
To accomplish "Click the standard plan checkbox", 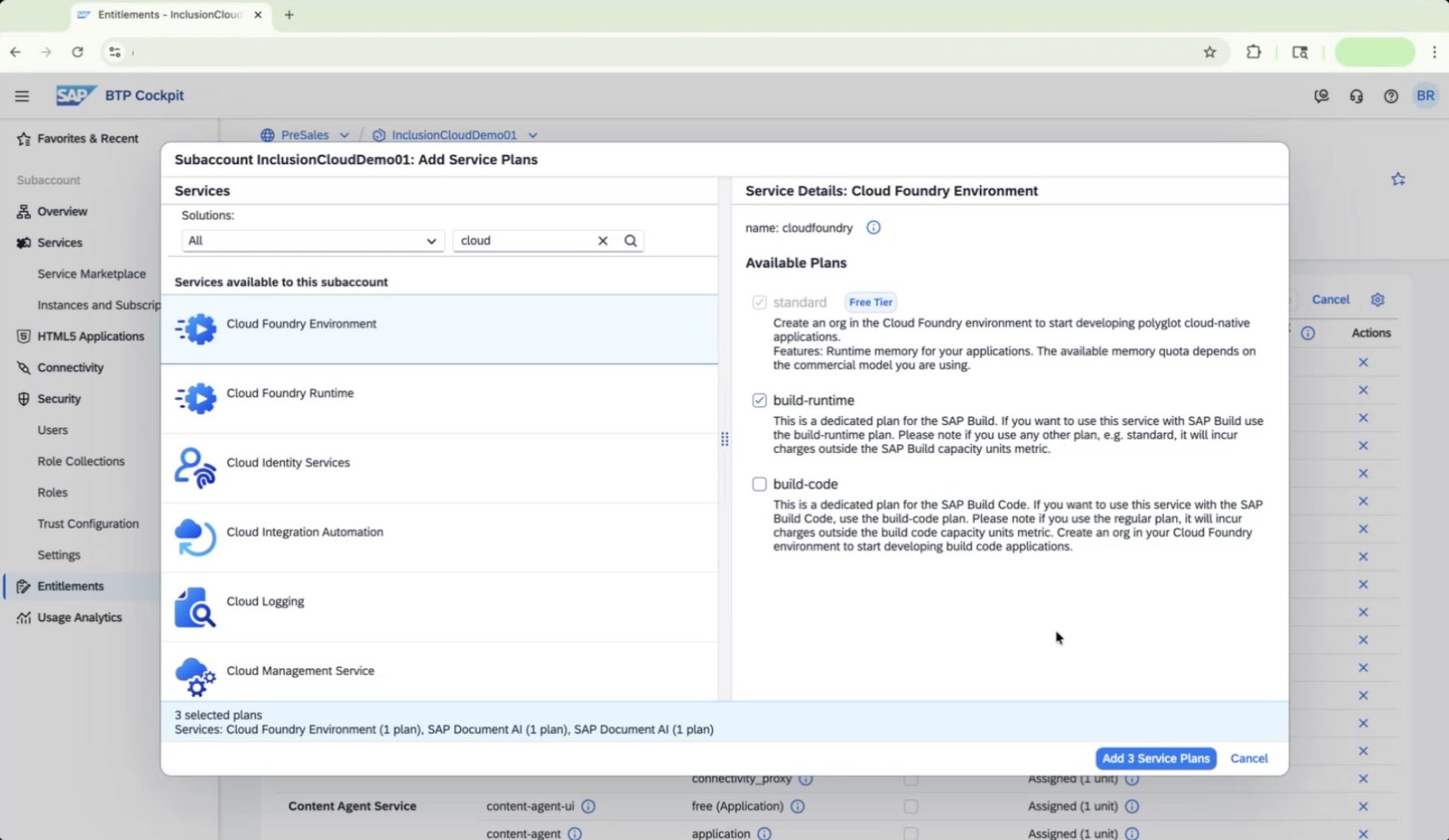I will pos(760,303).
